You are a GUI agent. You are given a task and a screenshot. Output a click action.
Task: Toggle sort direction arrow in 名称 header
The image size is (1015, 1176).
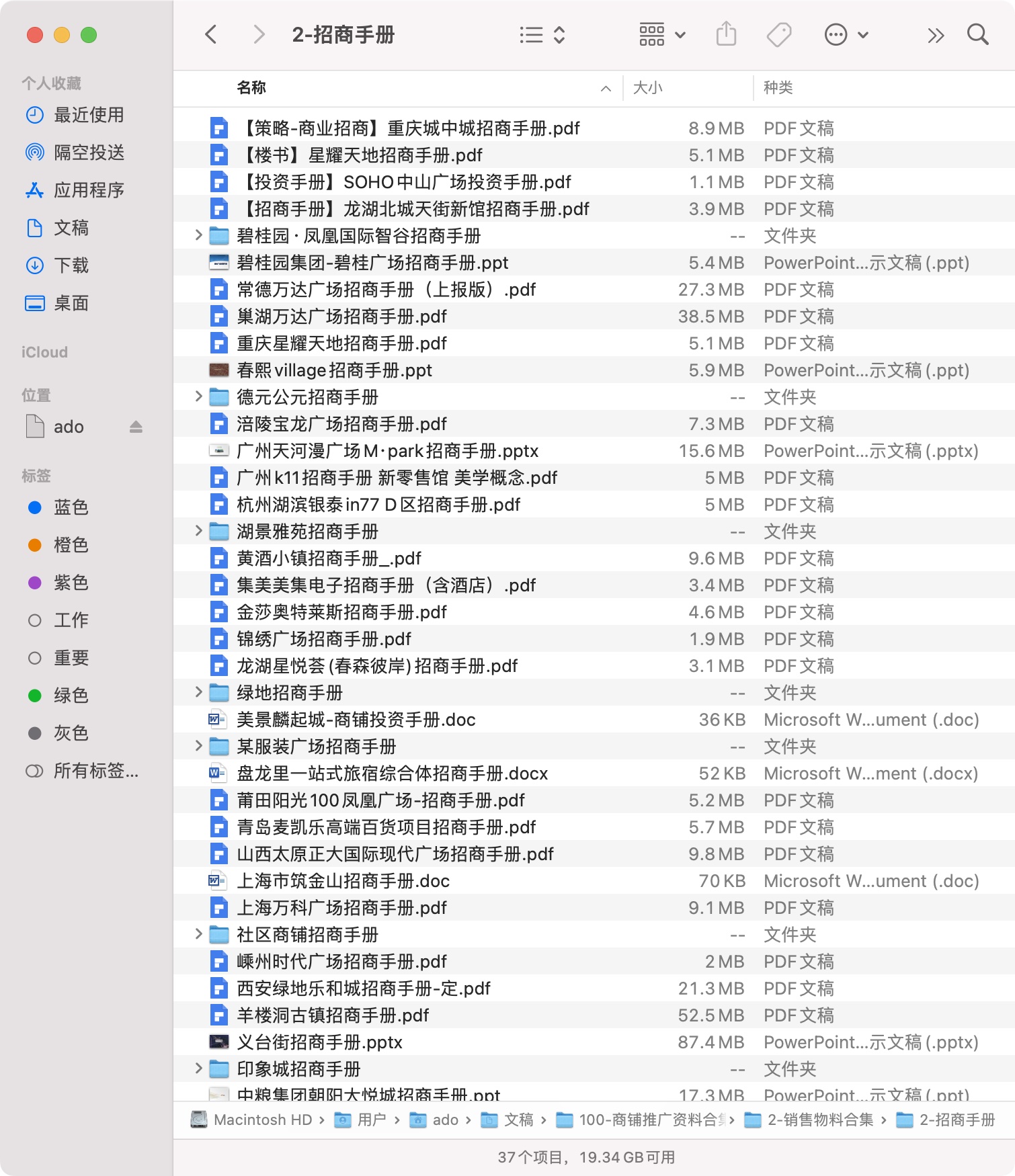(606, 88)
